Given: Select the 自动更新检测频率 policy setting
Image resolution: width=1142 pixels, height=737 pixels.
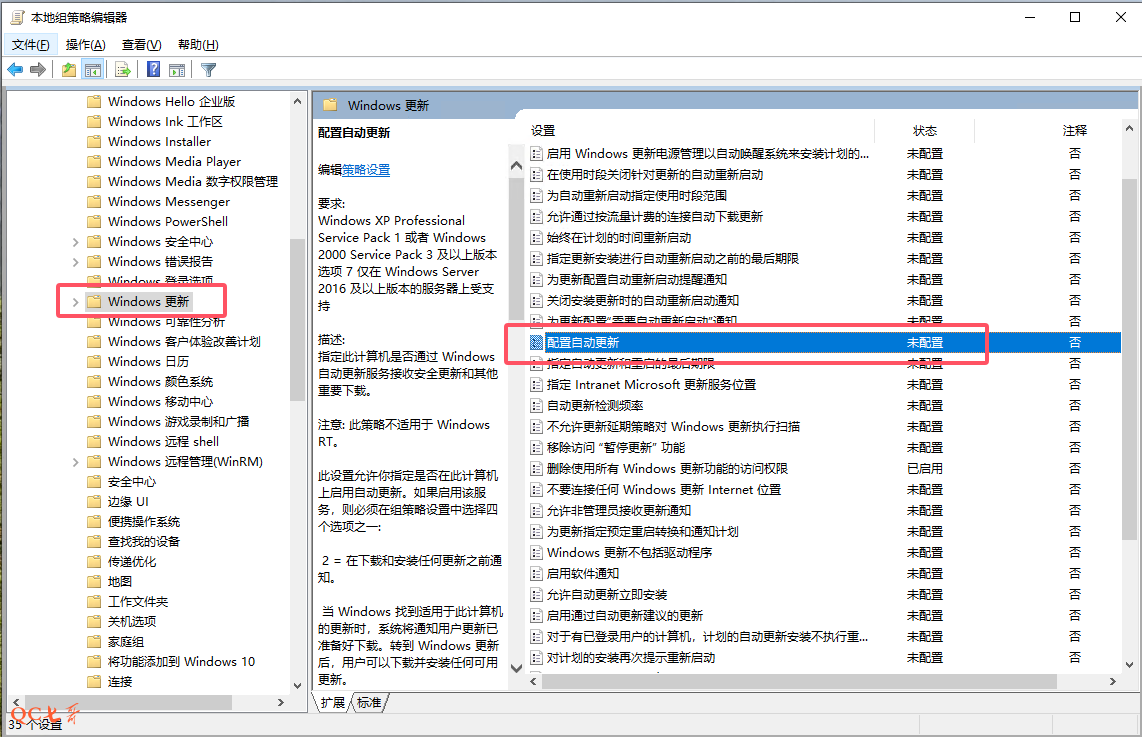Looking at the screenshot, I should pos(595,405).
